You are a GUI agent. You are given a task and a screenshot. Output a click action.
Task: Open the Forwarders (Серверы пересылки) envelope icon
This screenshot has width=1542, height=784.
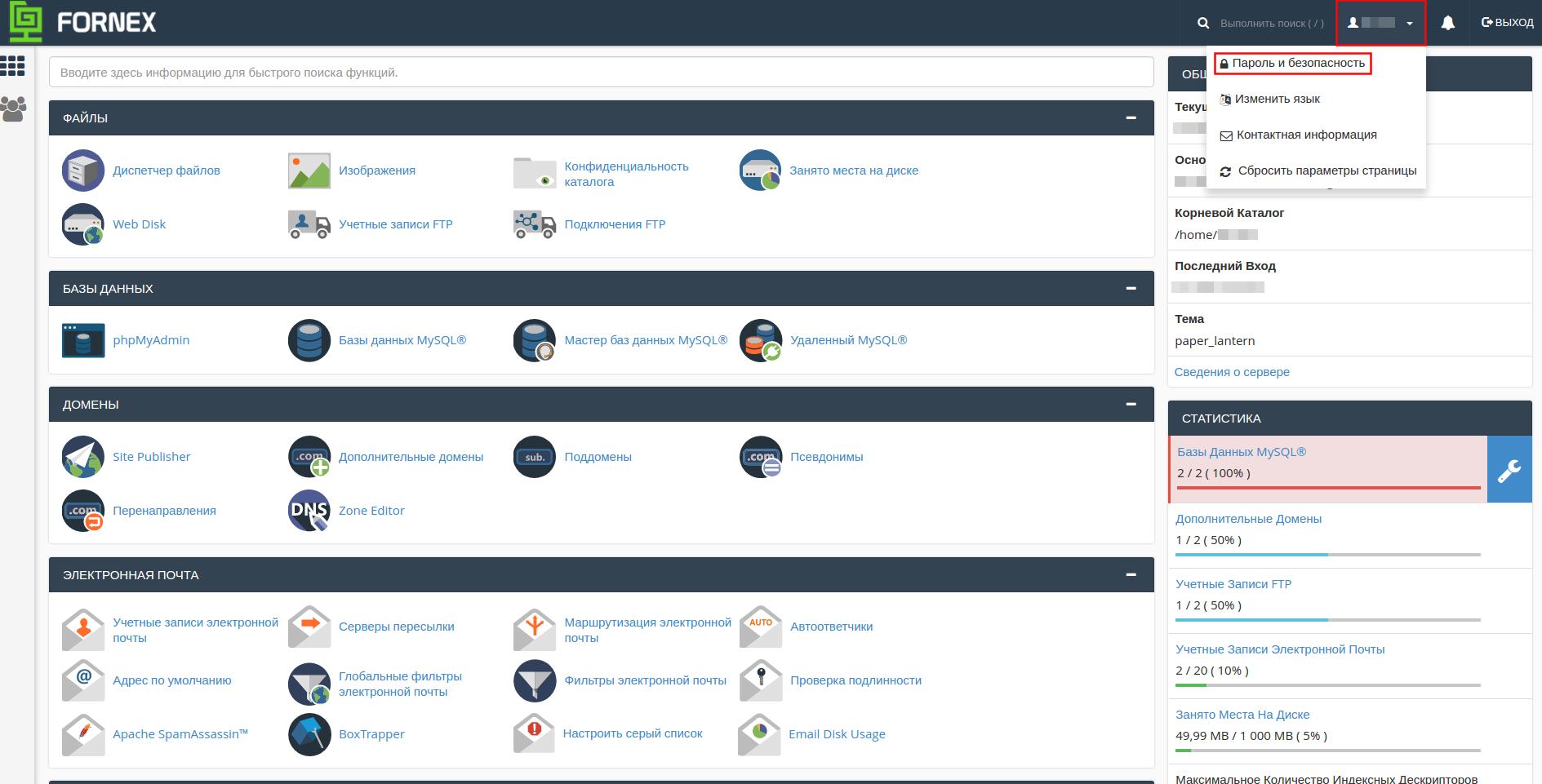point(309,627)
